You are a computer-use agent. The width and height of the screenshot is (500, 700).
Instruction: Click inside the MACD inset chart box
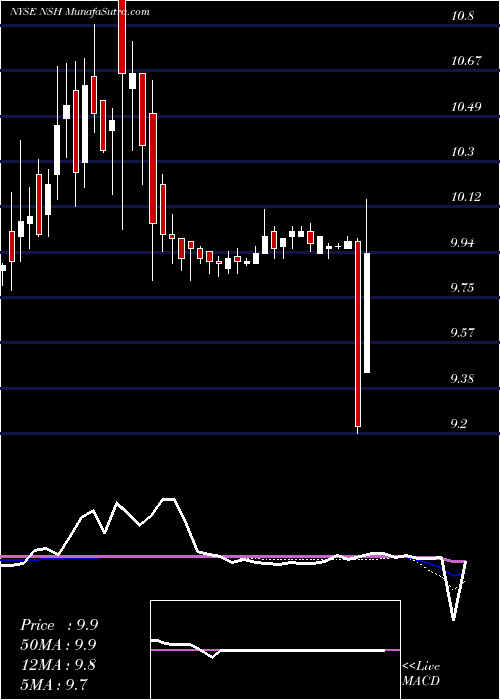(275, 650)
